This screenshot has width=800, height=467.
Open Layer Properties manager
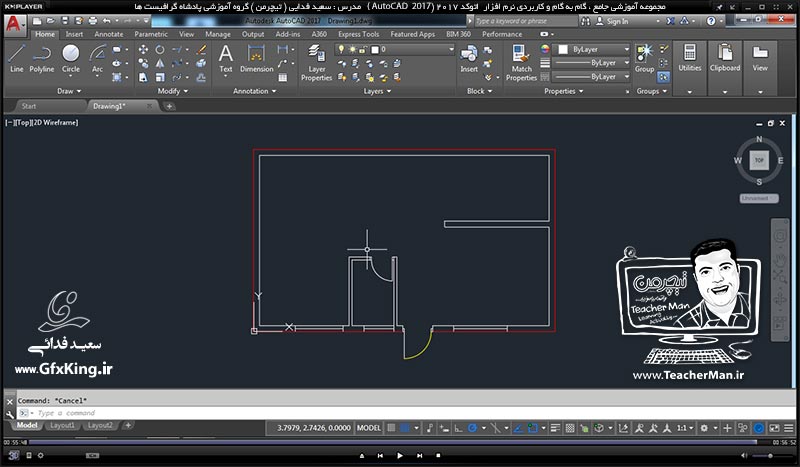pyautogui.click(x=316, y=62)
